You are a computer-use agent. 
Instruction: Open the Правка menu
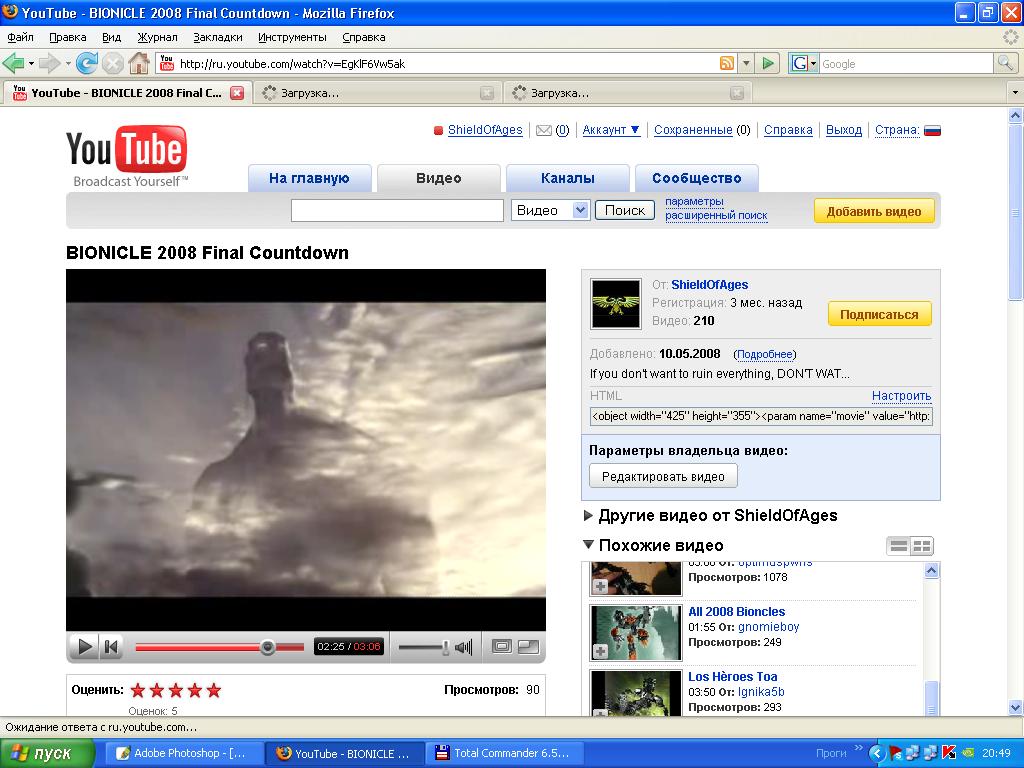tap(68, 37)
